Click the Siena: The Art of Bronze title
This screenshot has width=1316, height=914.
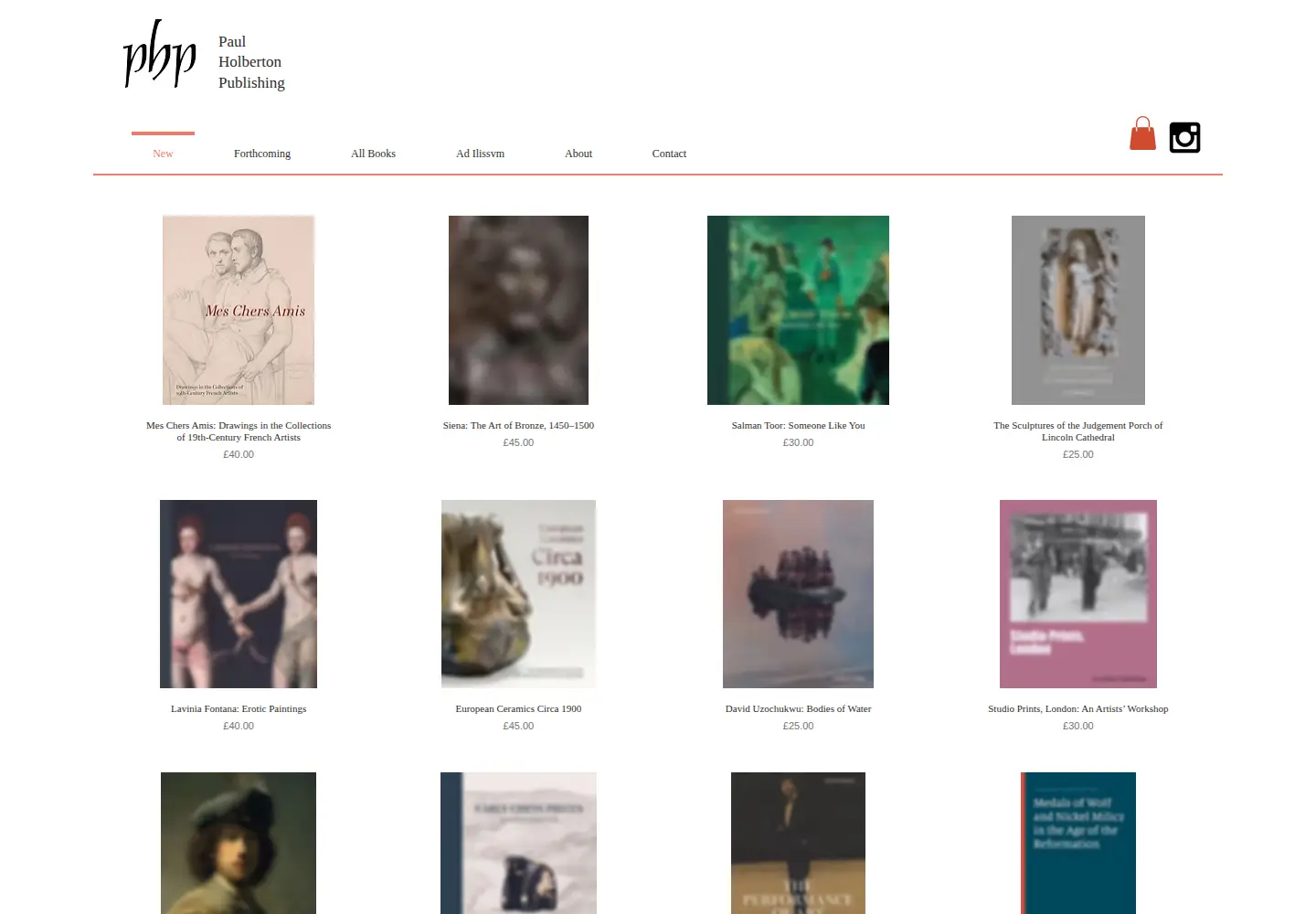518,425
